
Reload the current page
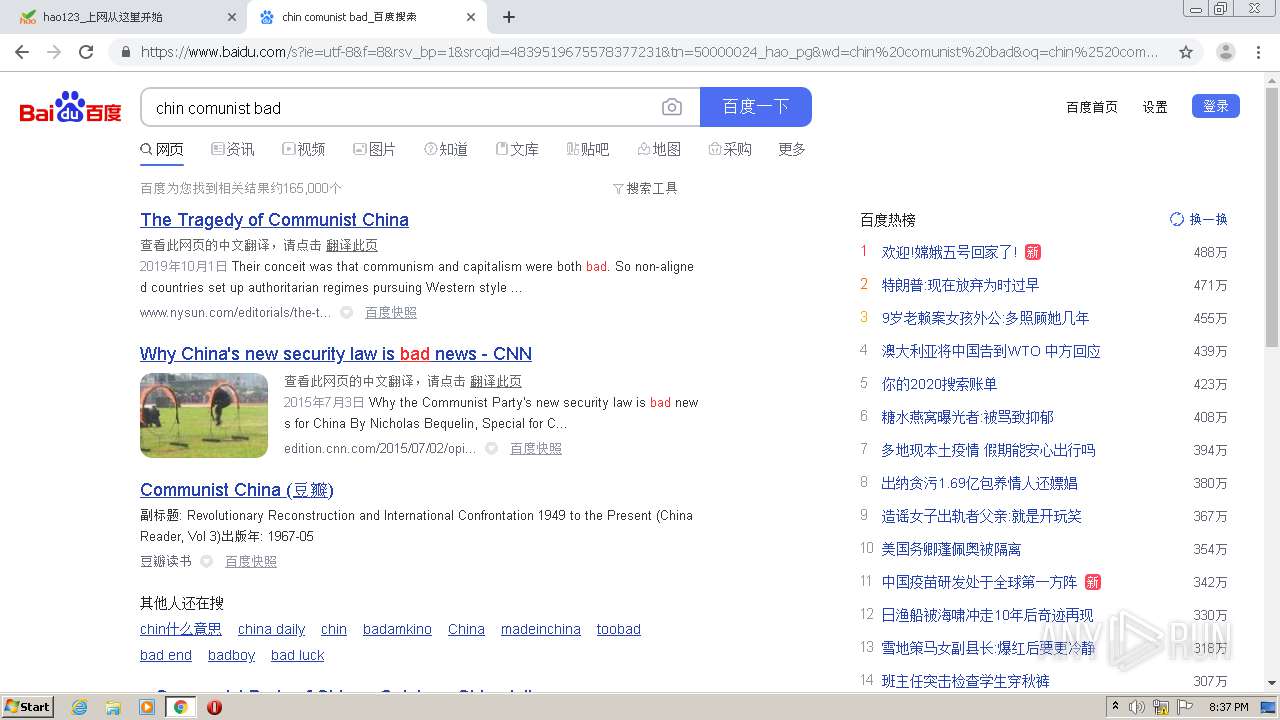(x=86, y=52)
